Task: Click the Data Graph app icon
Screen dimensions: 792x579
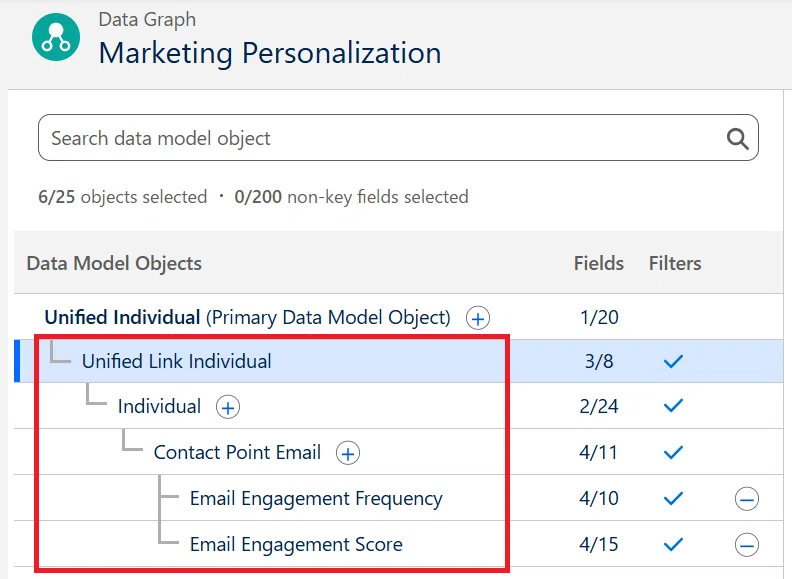Action: pos(56,37)
